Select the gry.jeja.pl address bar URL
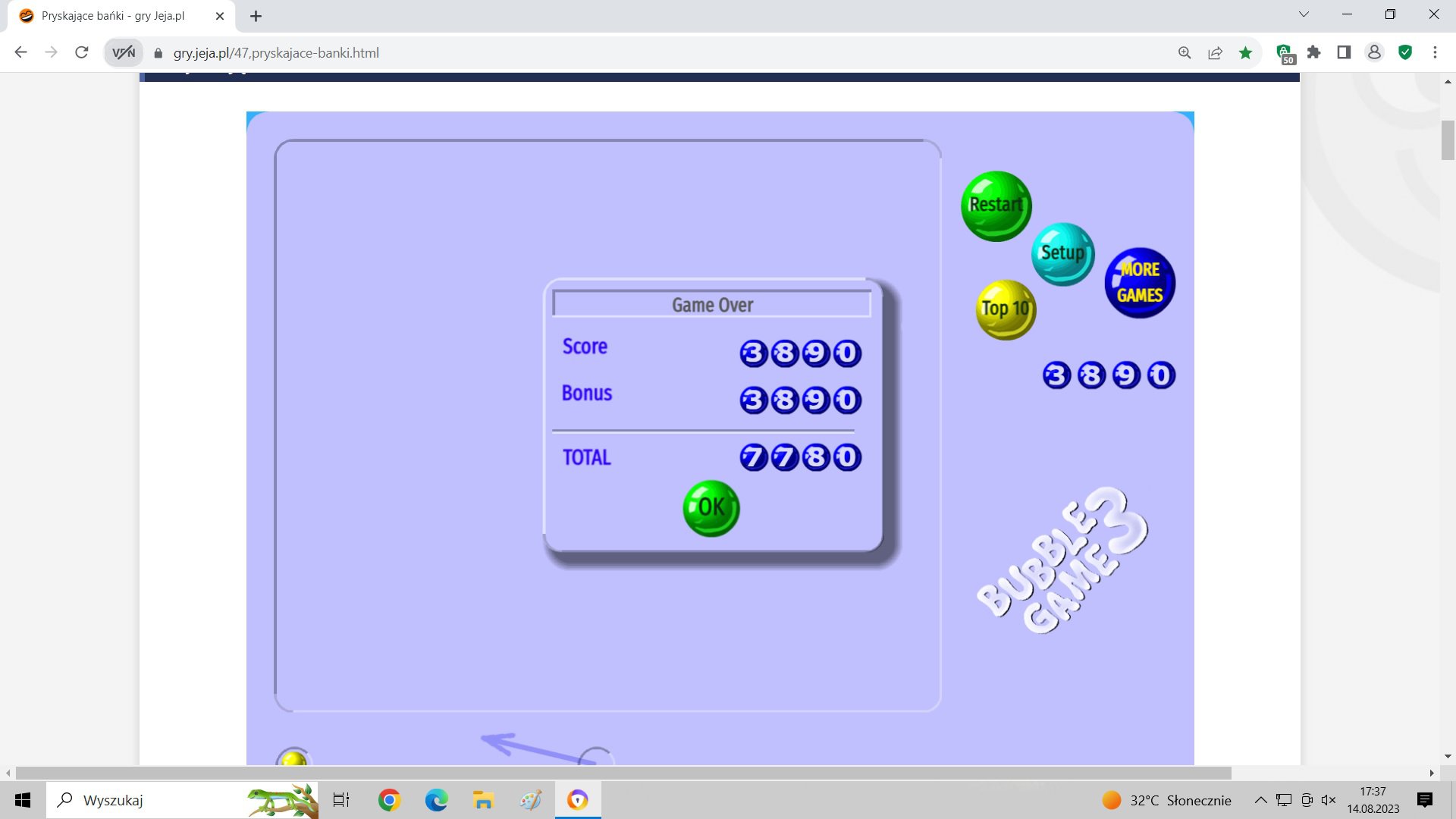Viewport: 1456px width, 819px height. 276,53
